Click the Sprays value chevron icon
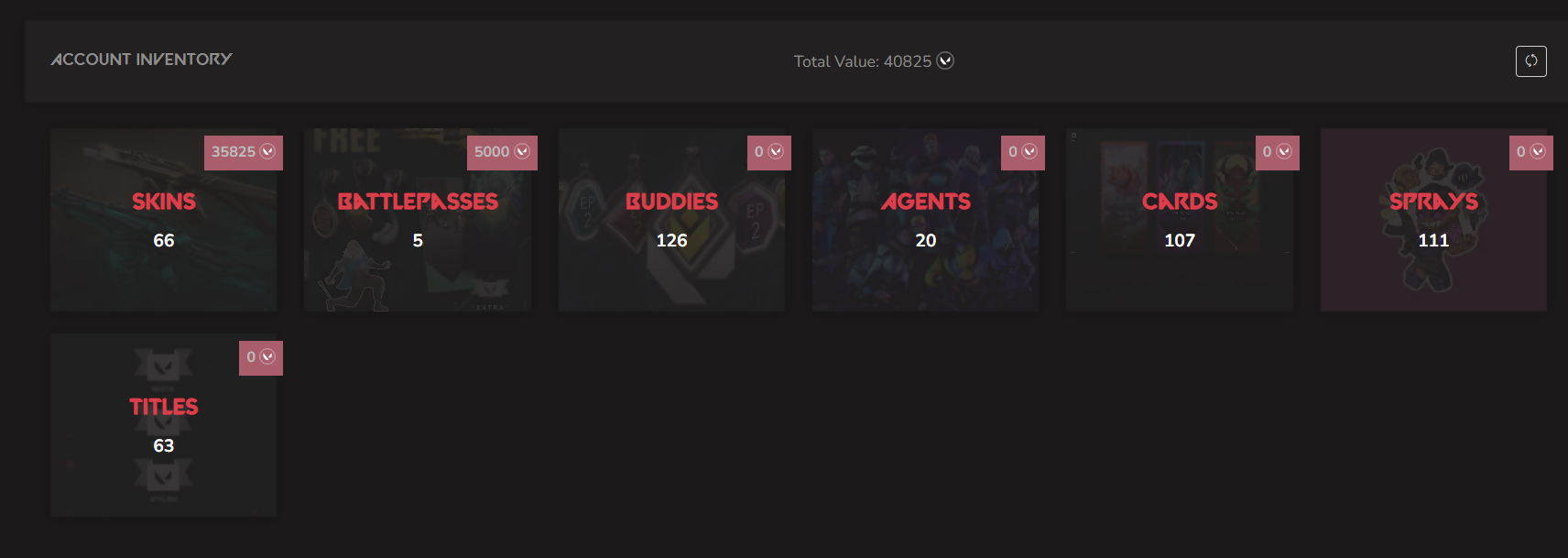Screen dimensions: 1568x558 [1538, 152]
